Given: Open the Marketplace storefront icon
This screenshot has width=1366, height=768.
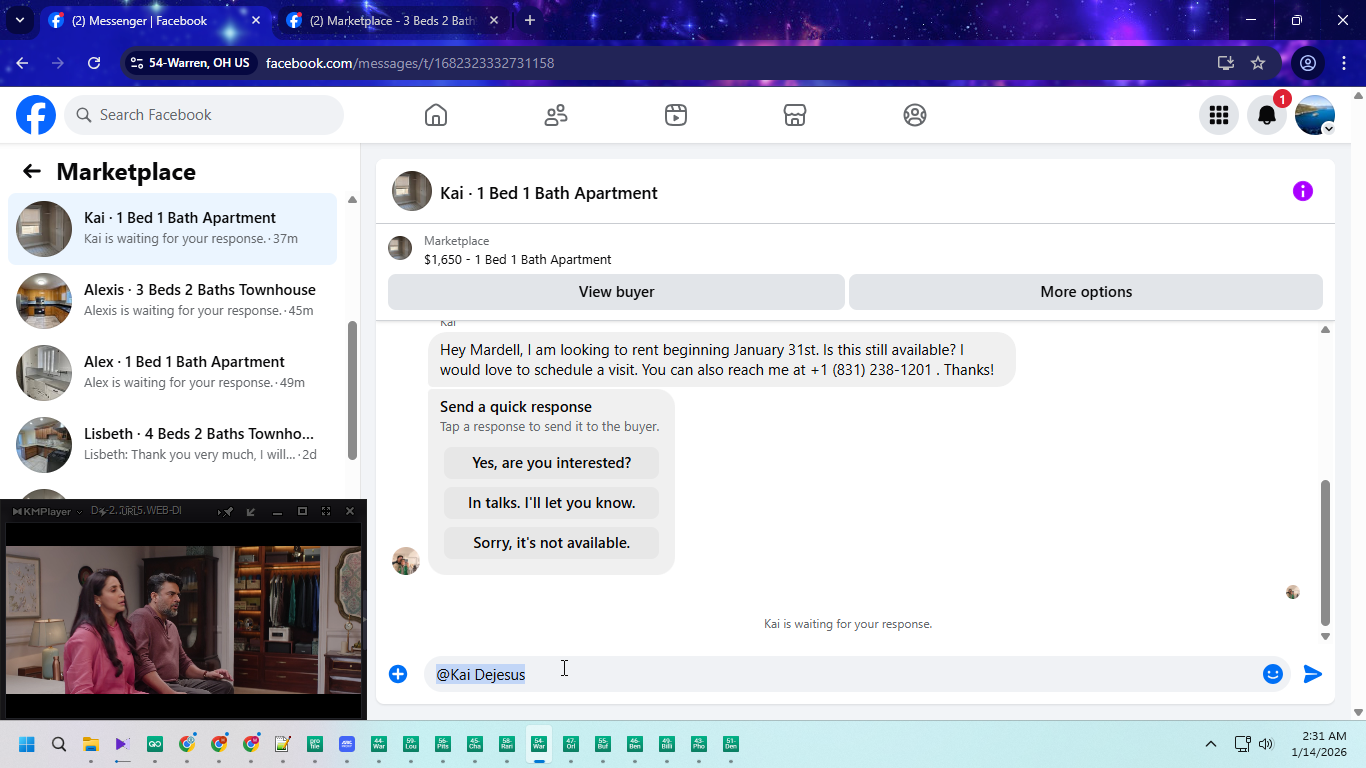Looking at the screenshot, I should coord(795,115).
